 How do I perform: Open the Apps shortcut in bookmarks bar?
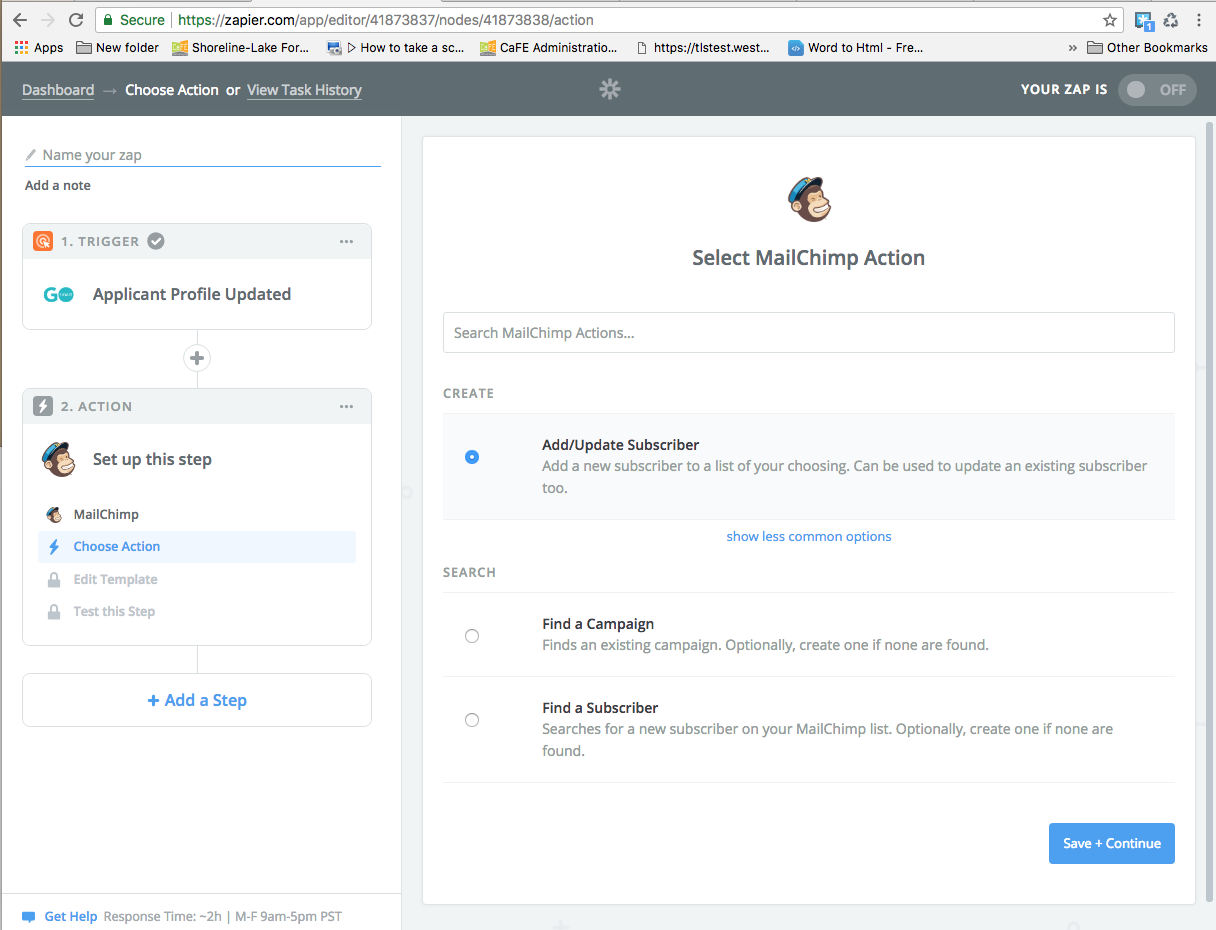(39, 47)
